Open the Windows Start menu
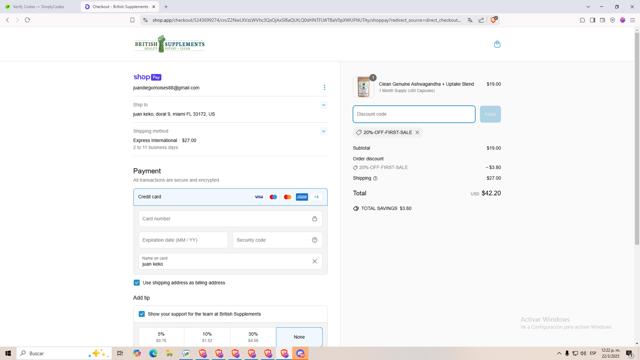Viewport: 640px width, 360px height. click(x=8, y=353)
